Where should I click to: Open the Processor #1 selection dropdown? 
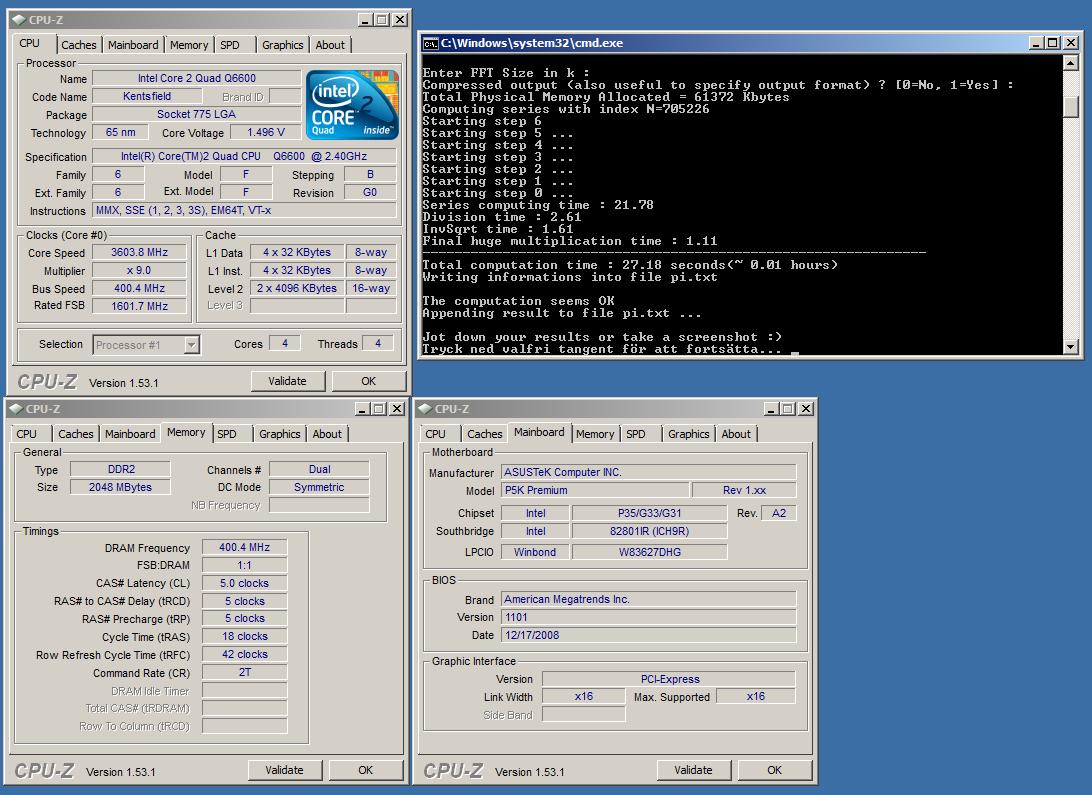(x=192, y=345)
